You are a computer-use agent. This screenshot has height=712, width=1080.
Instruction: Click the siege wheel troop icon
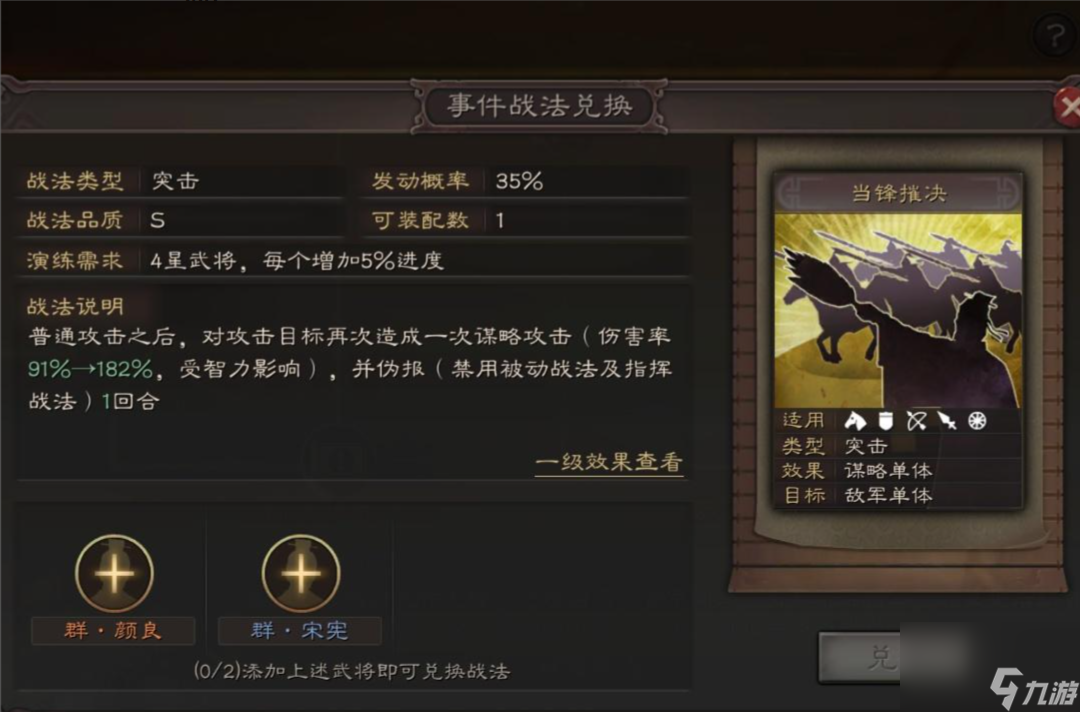(977, 420)
